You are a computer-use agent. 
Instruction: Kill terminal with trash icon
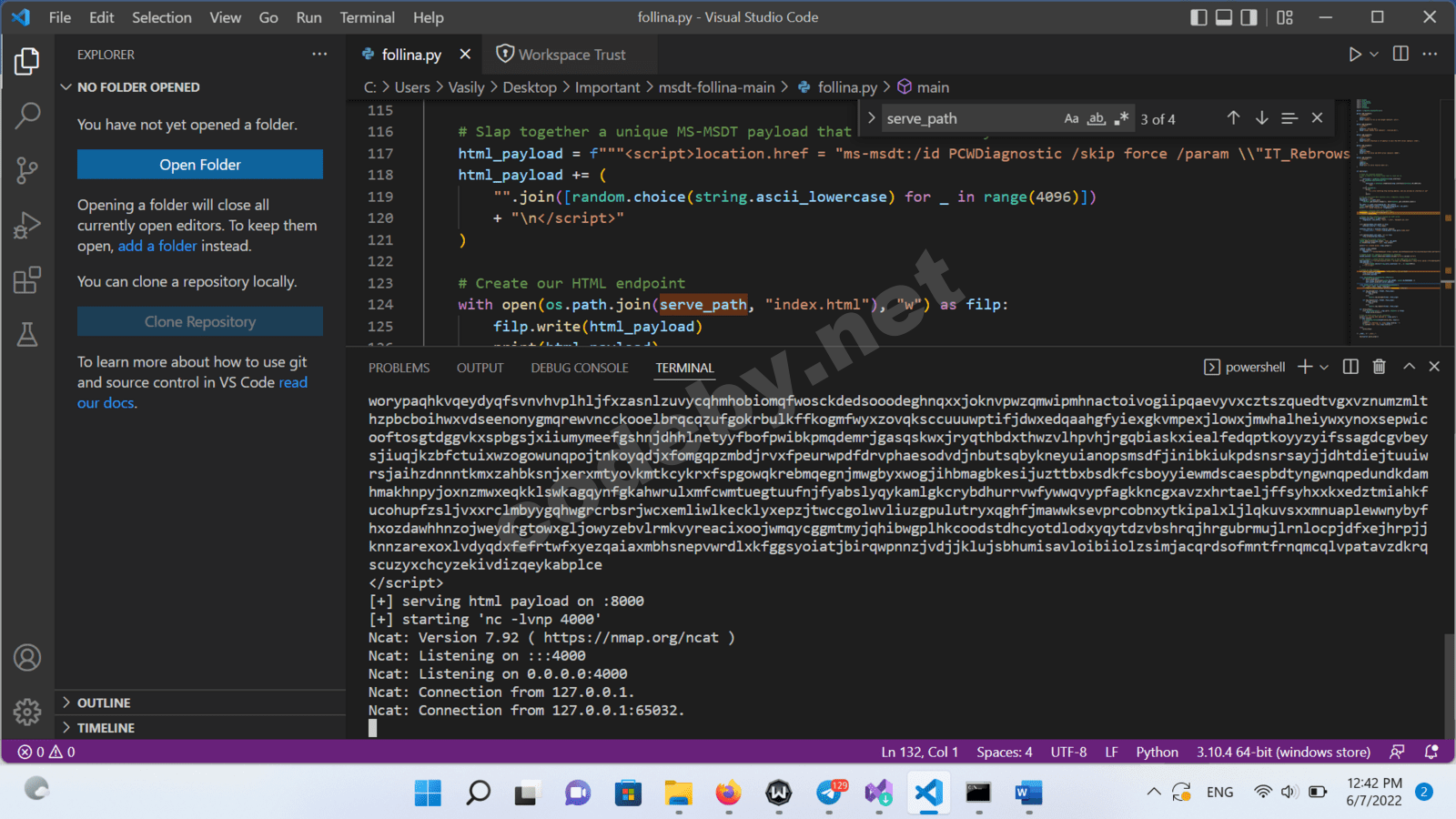pos(1380,367)
